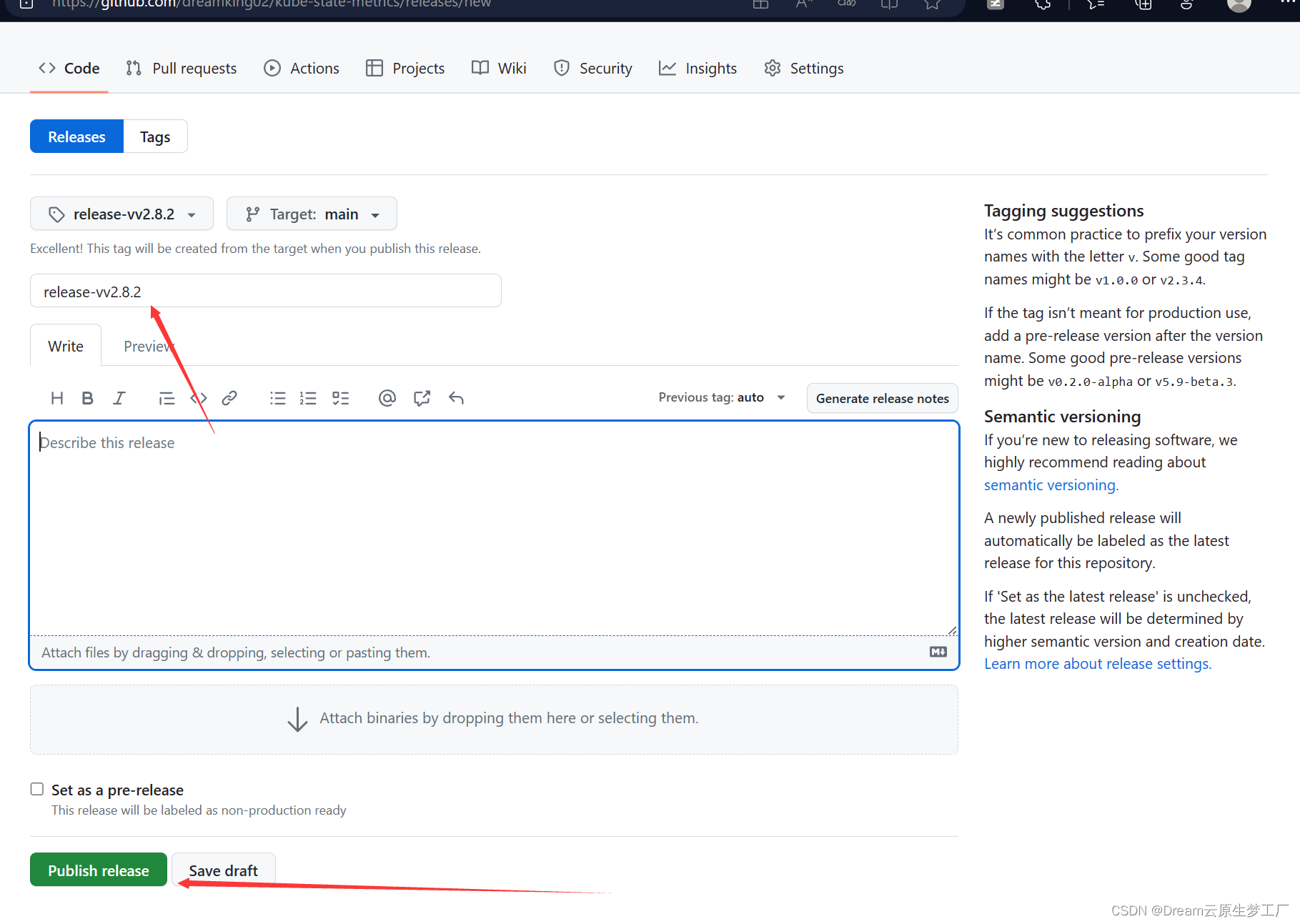Click the Publish release button
This screenshot has height=924, width=1300.
tap(99, 870)
